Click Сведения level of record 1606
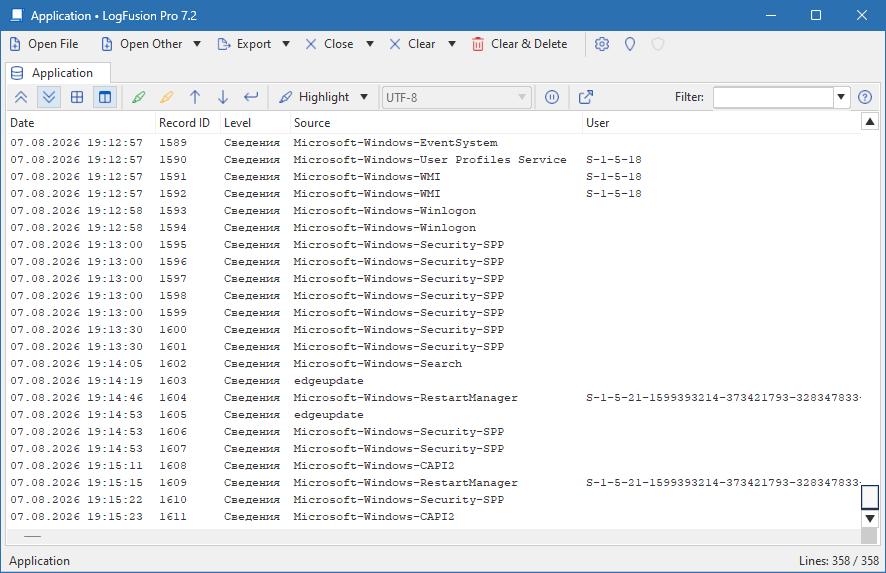This screenshot has height=573, width=886. click(x=251, y=432)
